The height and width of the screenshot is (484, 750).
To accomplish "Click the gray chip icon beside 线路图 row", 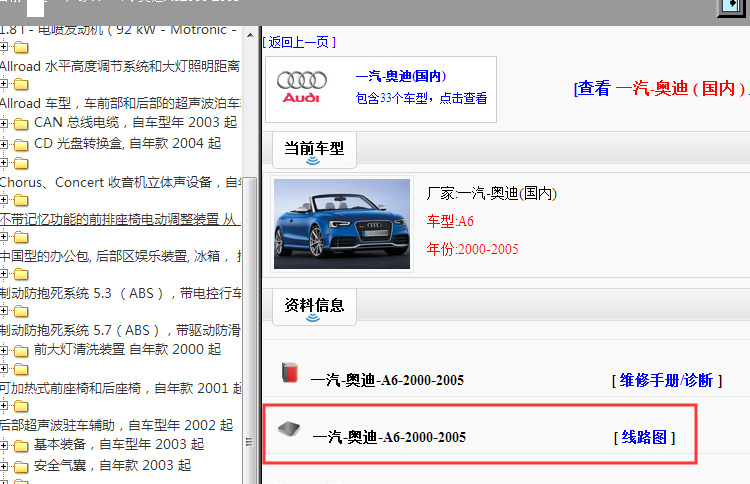I will (289, 429).
